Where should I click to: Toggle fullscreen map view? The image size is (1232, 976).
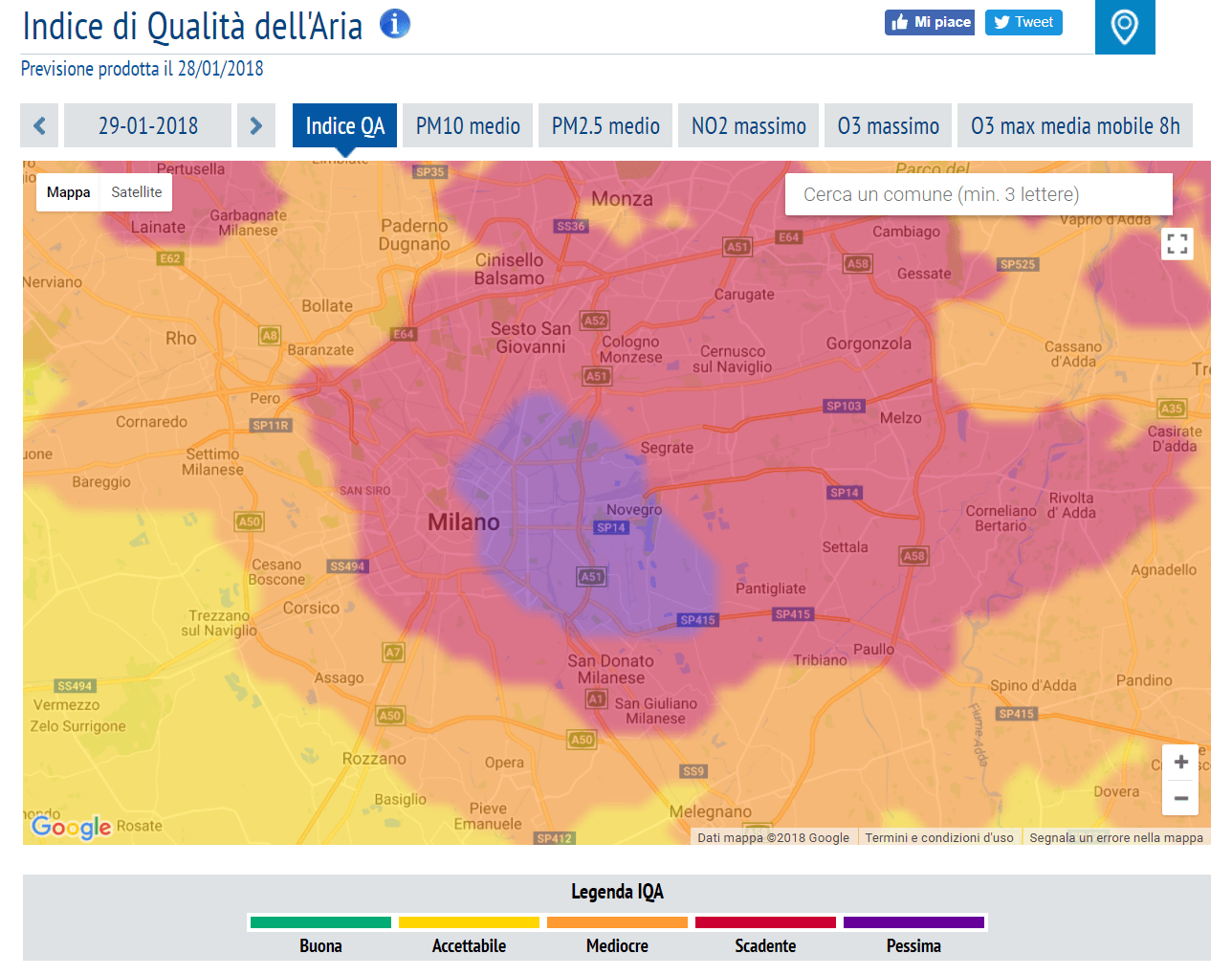pos(1177,244)
